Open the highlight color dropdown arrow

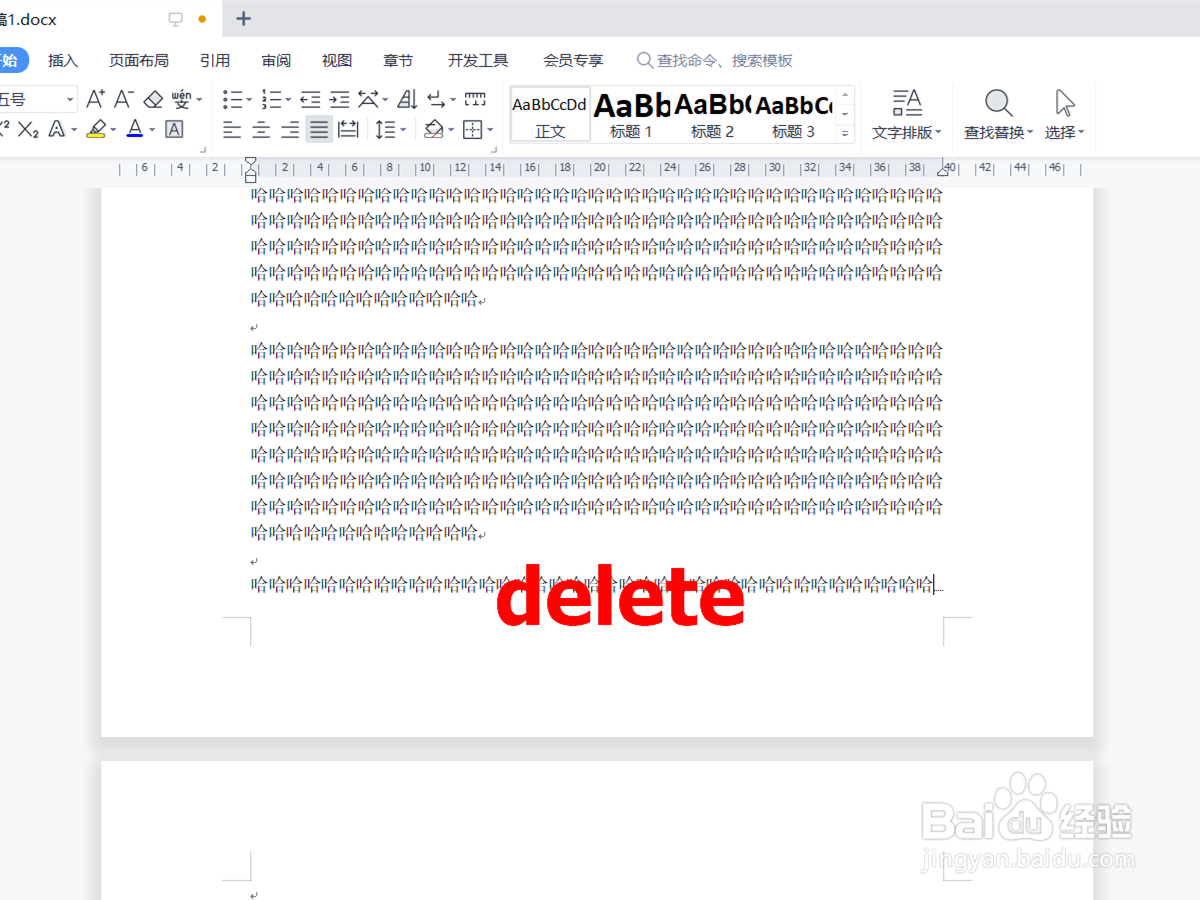(x=113, y=129)
